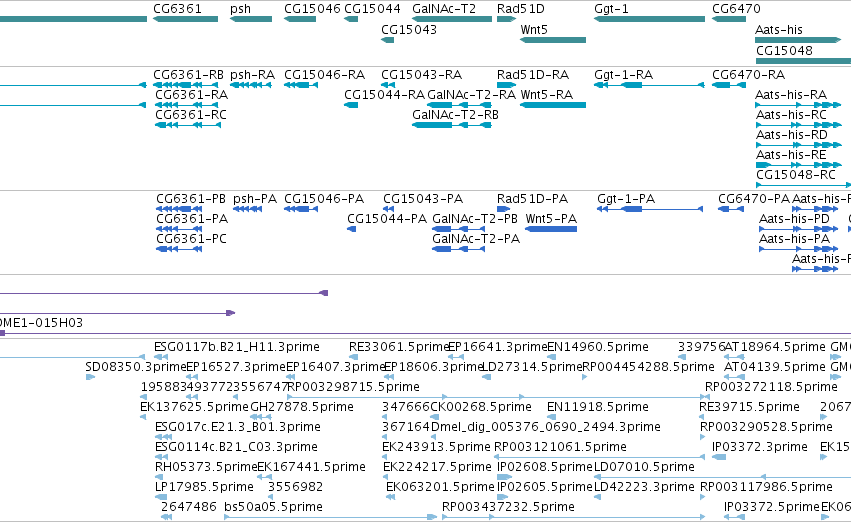Select the psh-RA transcript label
Viewport: 851px width, 522px height.
point(252,74)
